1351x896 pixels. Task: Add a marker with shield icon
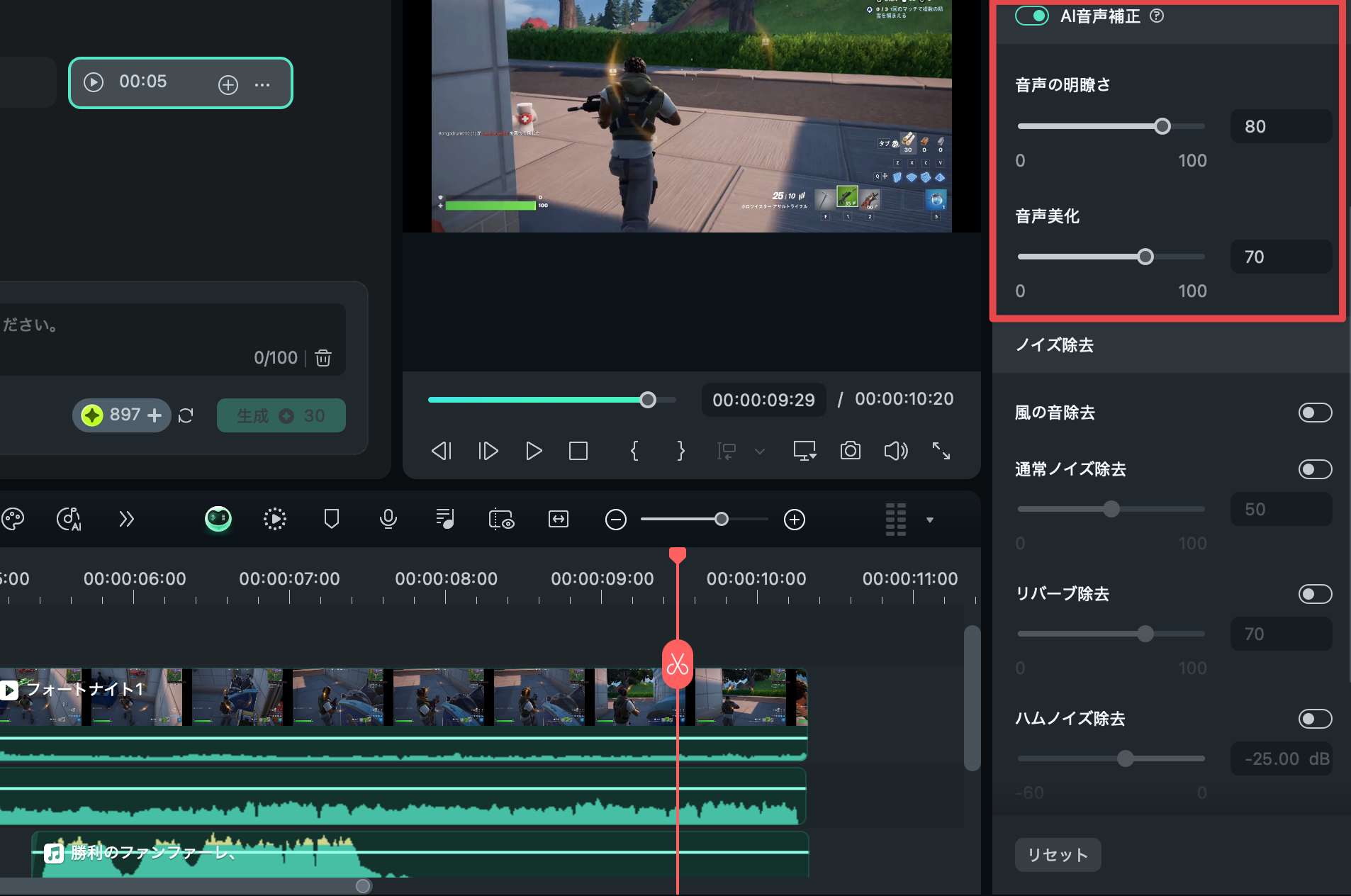[331, 520]
